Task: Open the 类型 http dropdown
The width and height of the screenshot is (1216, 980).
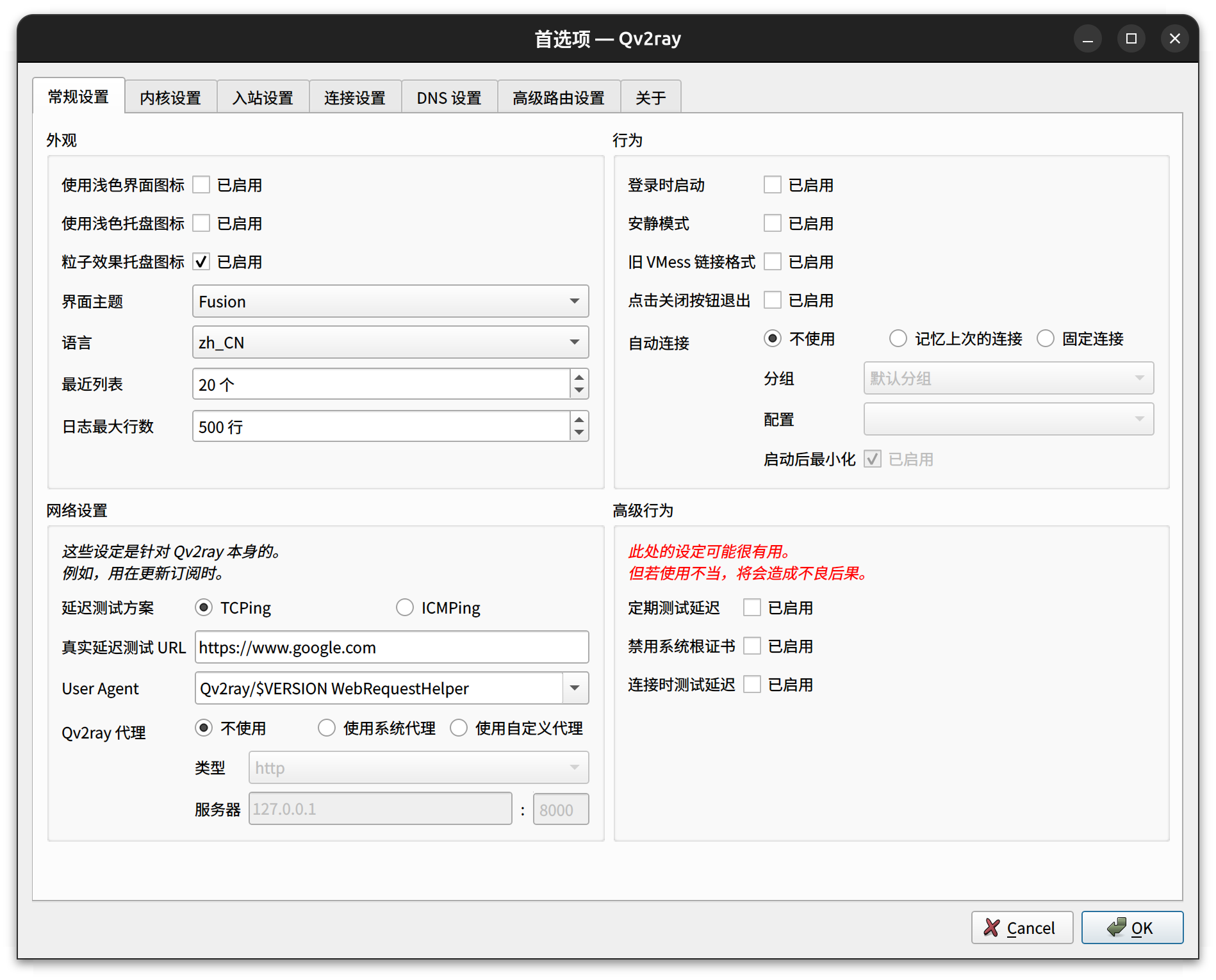Action: click(x=418, y=768)
